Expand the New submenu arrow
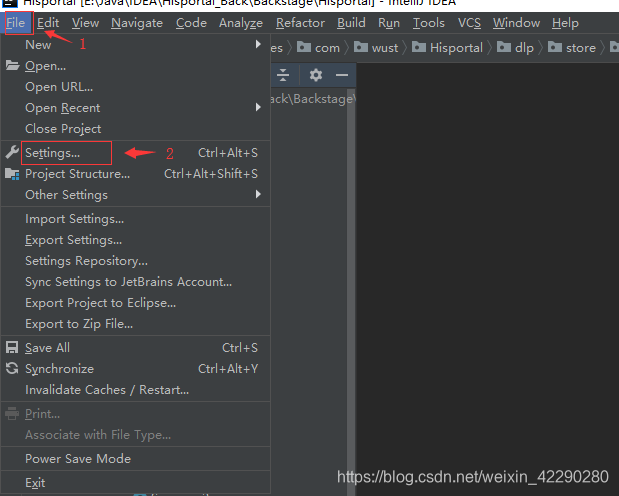This screenshot has width=619, height=496. 258,44
